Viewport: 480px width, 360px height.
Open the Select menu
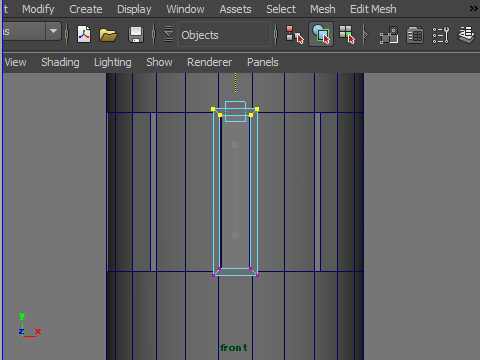[281, 9]
